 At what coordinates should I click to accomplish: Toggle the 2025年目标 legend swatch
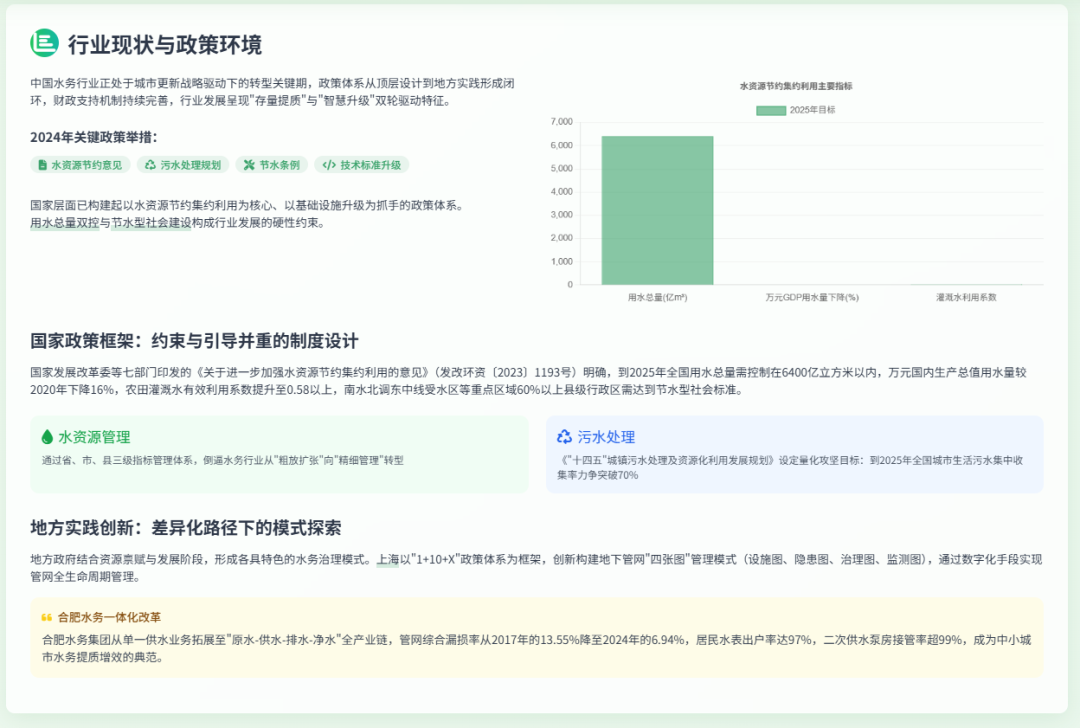771,110
